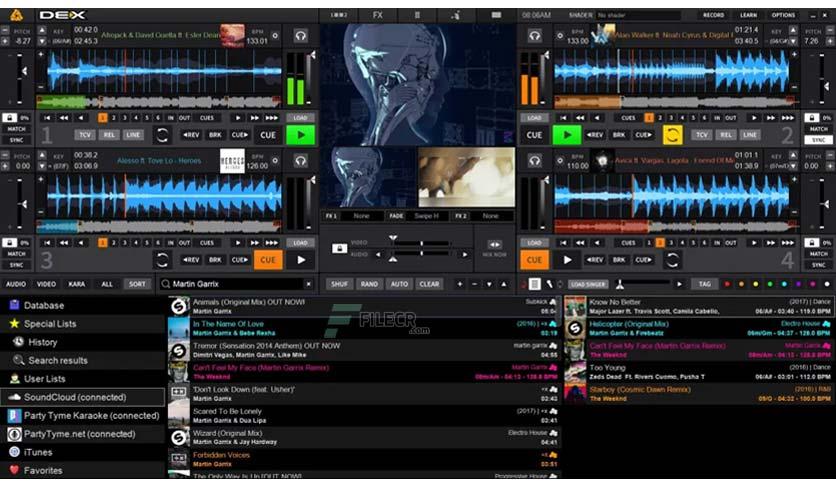Start playback on deck 3
Image resolution: width=836 pixels, height=484 pixels.
tap(301, 260)
